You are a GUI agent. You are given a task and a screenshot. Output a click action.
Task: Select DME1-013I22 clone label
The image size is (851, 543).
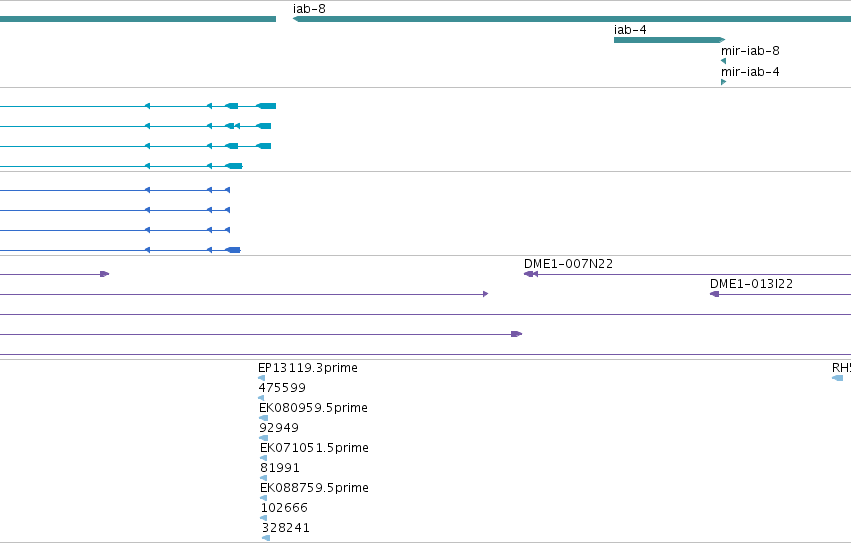[x=751, y=284]
